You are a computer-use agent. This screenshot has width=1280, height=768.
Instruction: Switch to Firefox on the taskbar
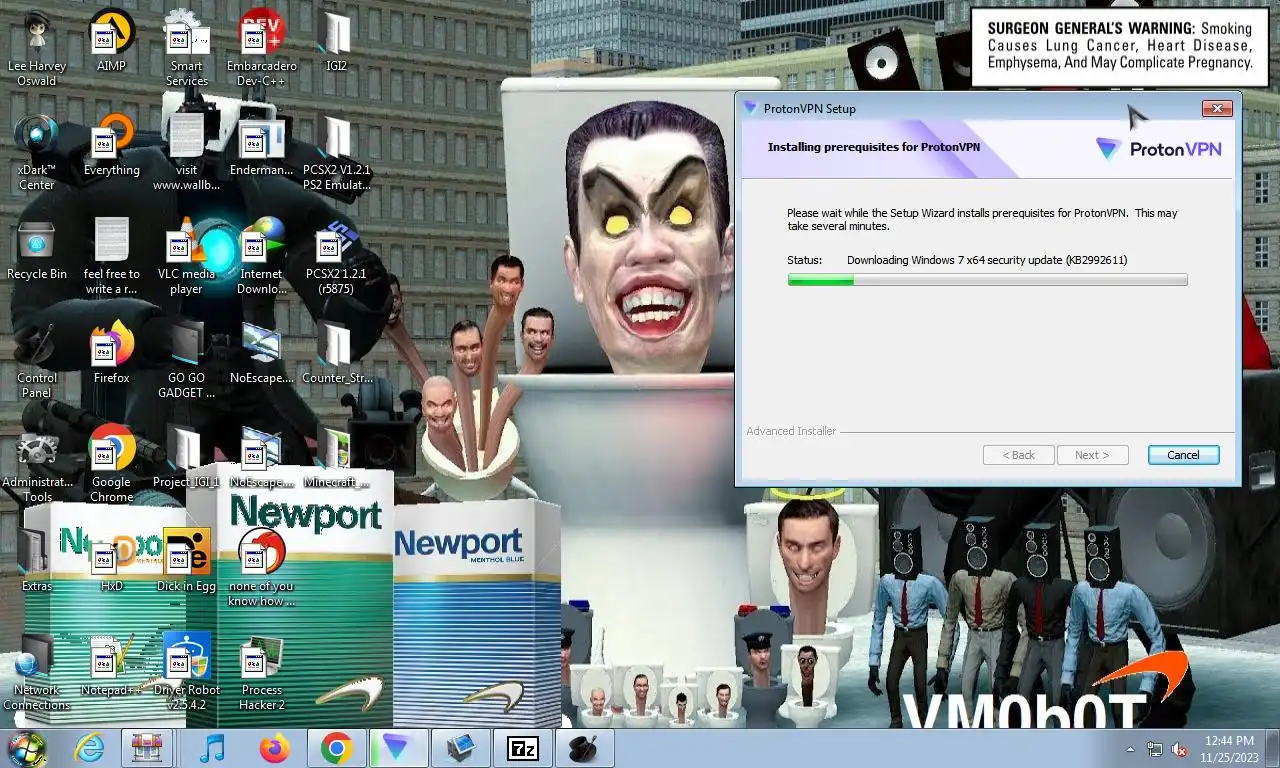tap(273, 748)
